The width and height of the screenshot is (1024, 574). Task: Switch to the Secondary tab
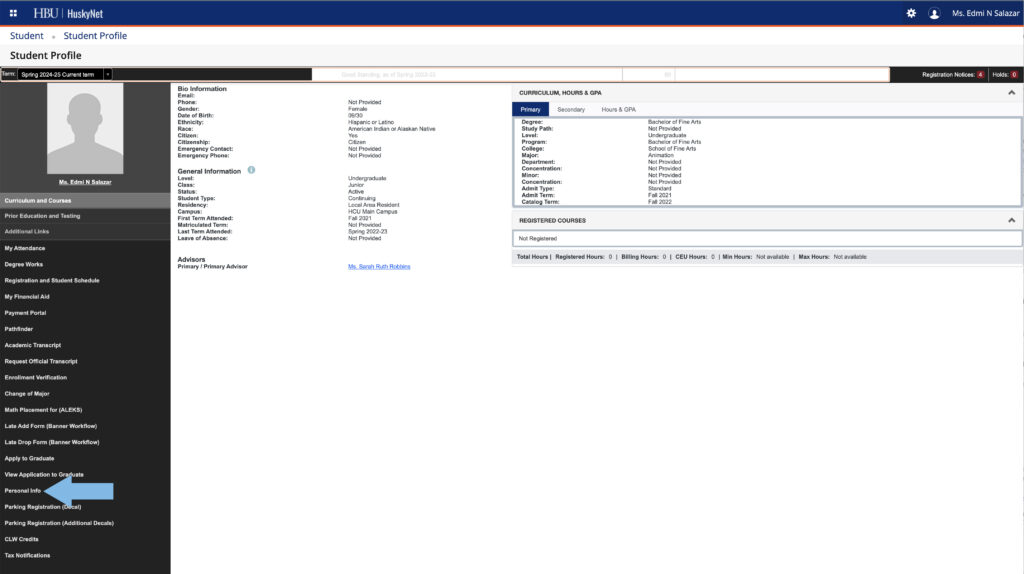[571, 110]
